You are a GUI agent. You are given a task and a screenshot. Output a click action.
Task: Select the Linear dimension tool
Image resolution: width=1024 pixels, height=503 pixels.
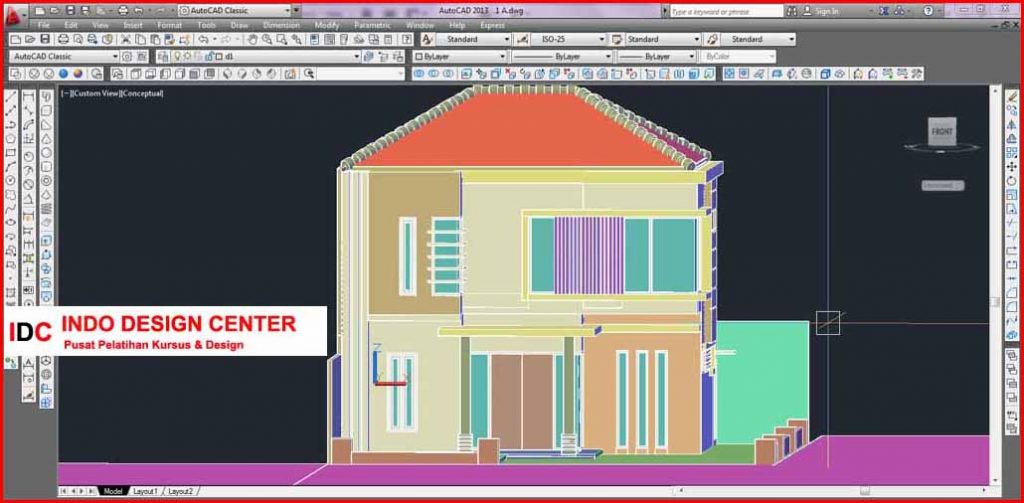pyautogui.click(x=29, y=97)
